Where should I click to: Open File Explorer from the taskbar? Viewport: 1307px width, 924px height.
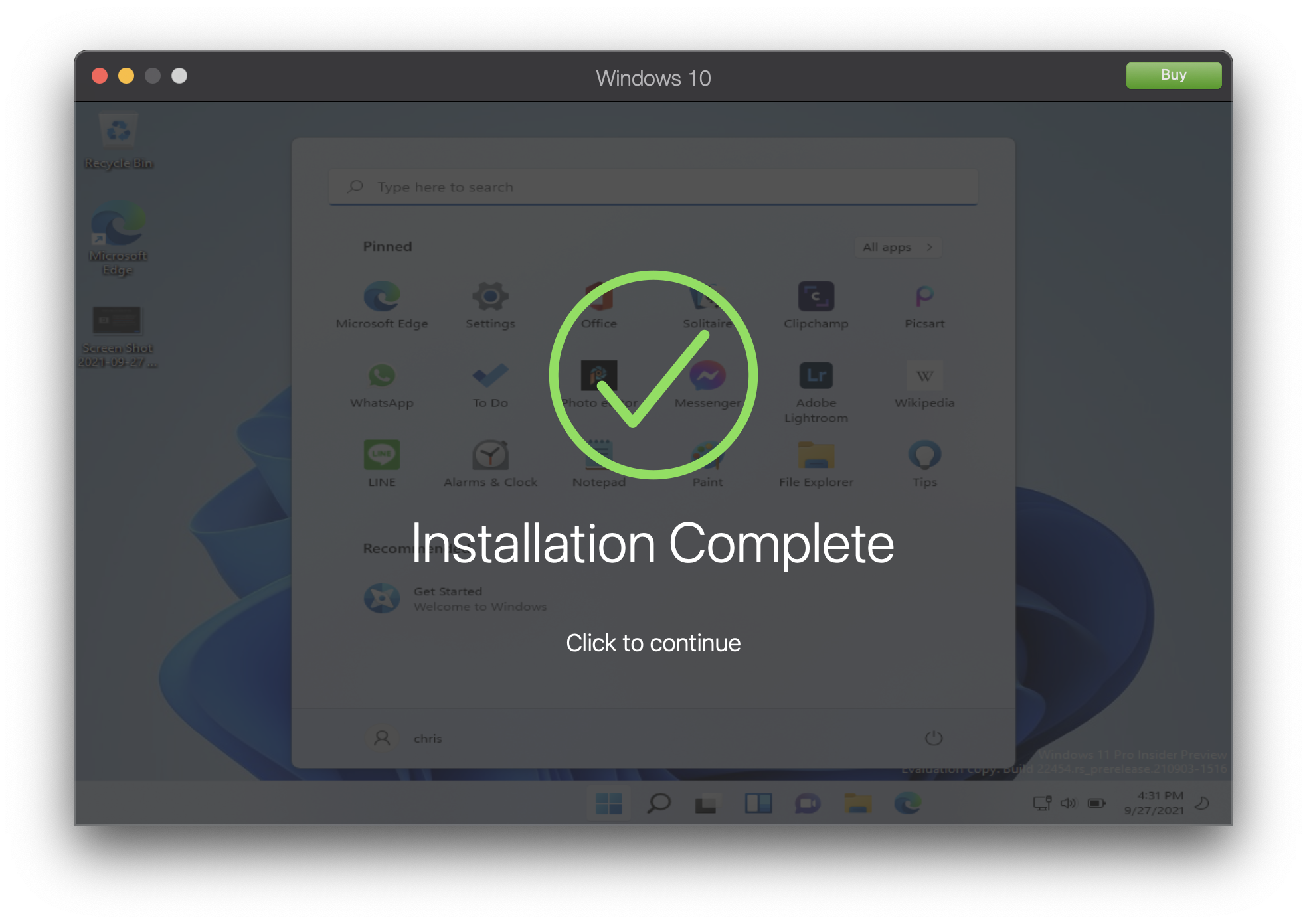[x=857, y=803]
